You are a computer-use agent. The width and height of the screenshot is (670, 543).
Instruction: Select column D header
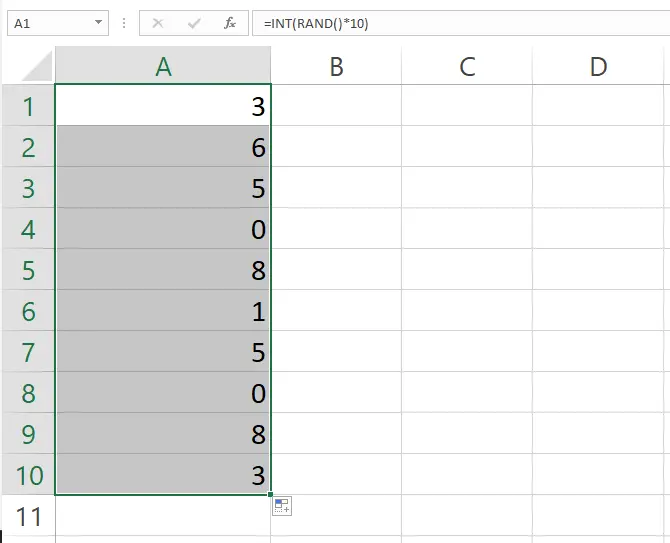point(598,66)
